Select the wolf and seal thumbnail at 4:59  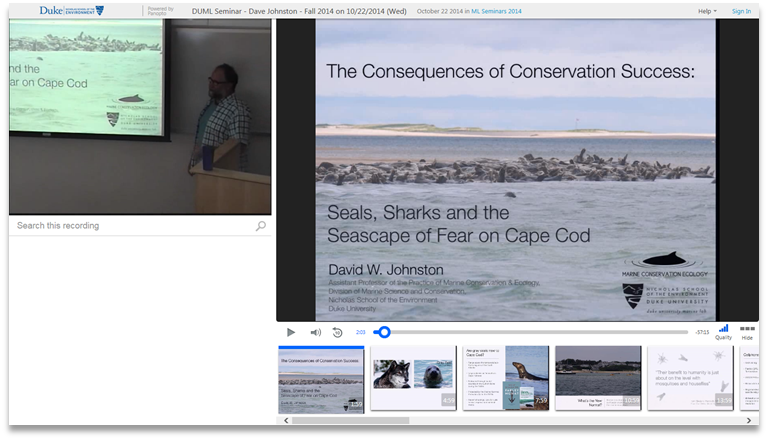pos(413,378)
